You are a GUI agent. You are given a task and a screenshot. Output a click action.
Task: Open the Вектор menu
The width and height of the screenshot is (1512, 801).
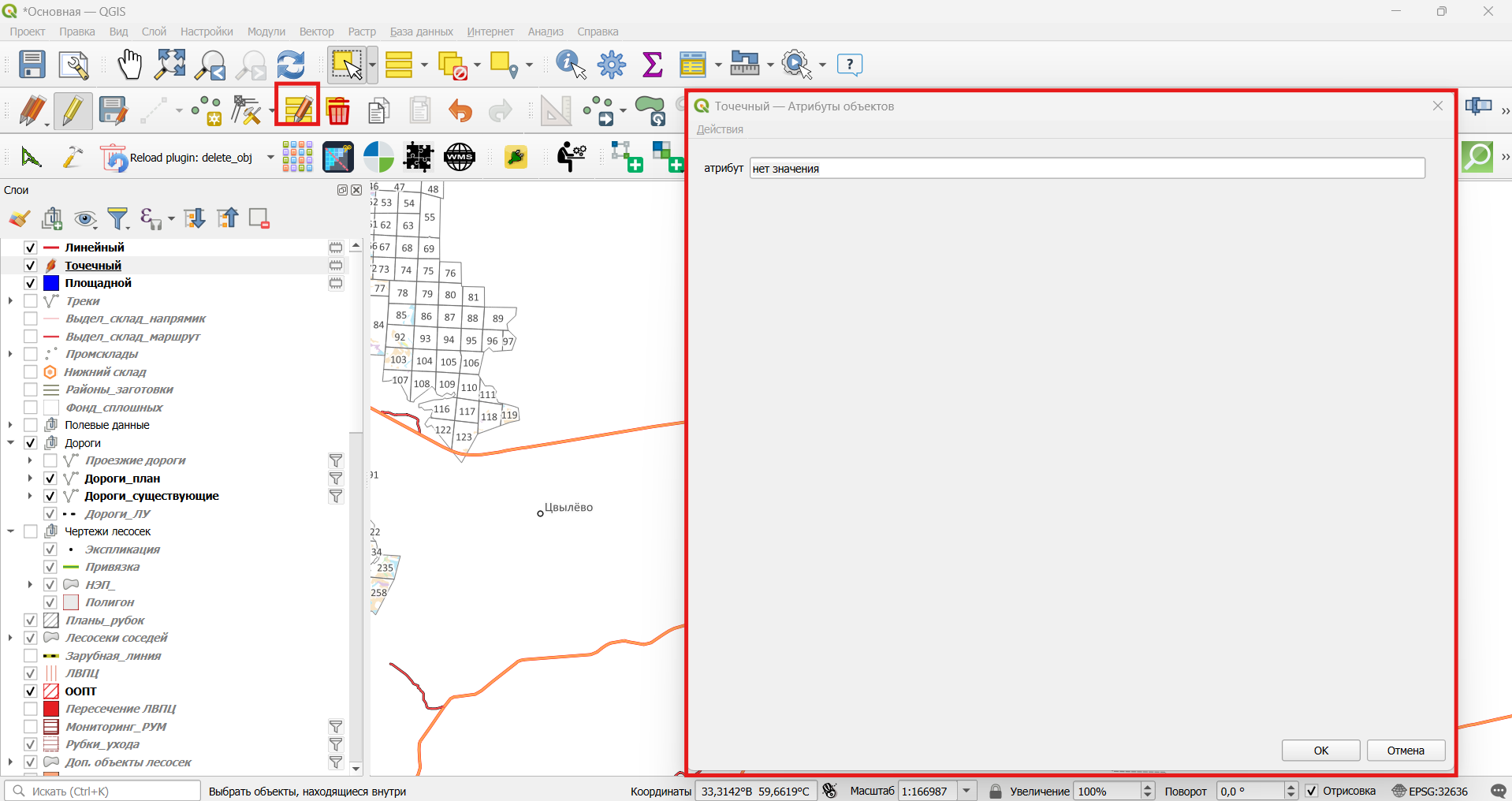316,32
